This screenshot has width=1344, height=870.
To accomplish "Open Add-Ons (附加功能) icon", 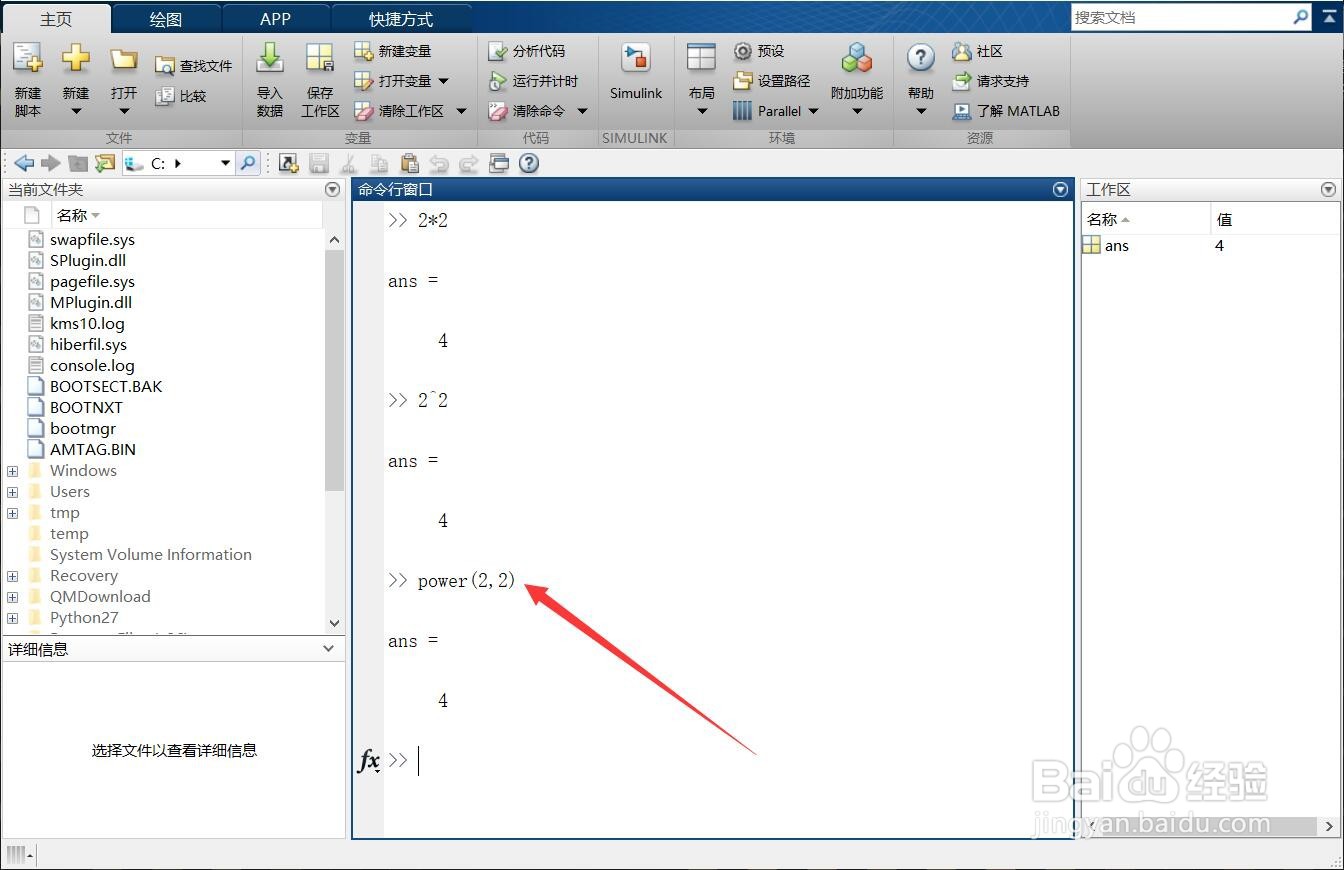I will 857,58.
